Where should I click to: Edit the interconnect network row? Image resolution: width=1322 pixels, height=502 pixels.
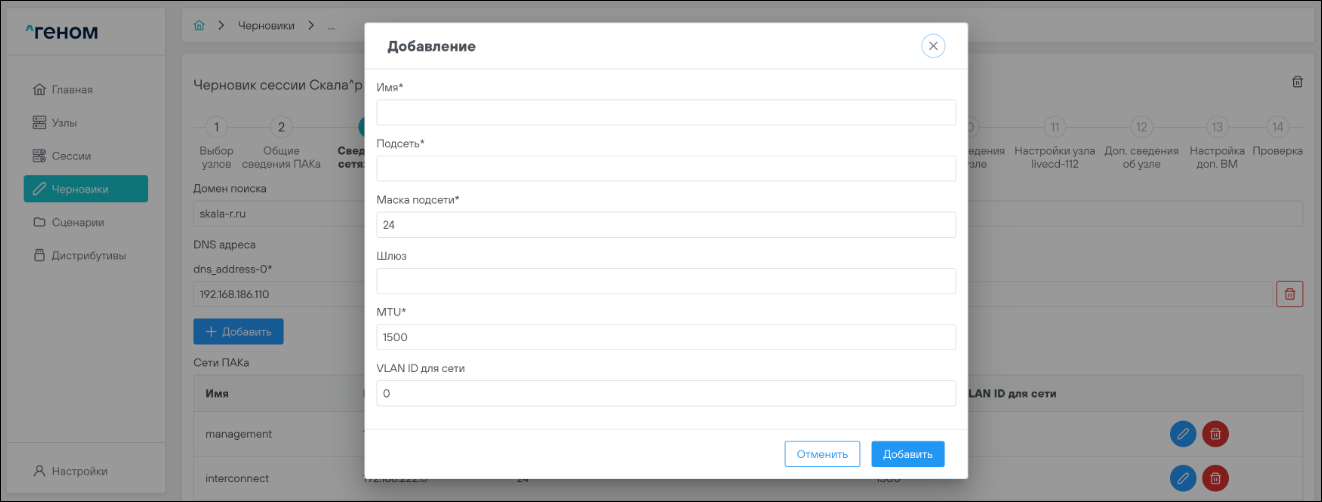pyautogui.click(x=1183, y=478)
